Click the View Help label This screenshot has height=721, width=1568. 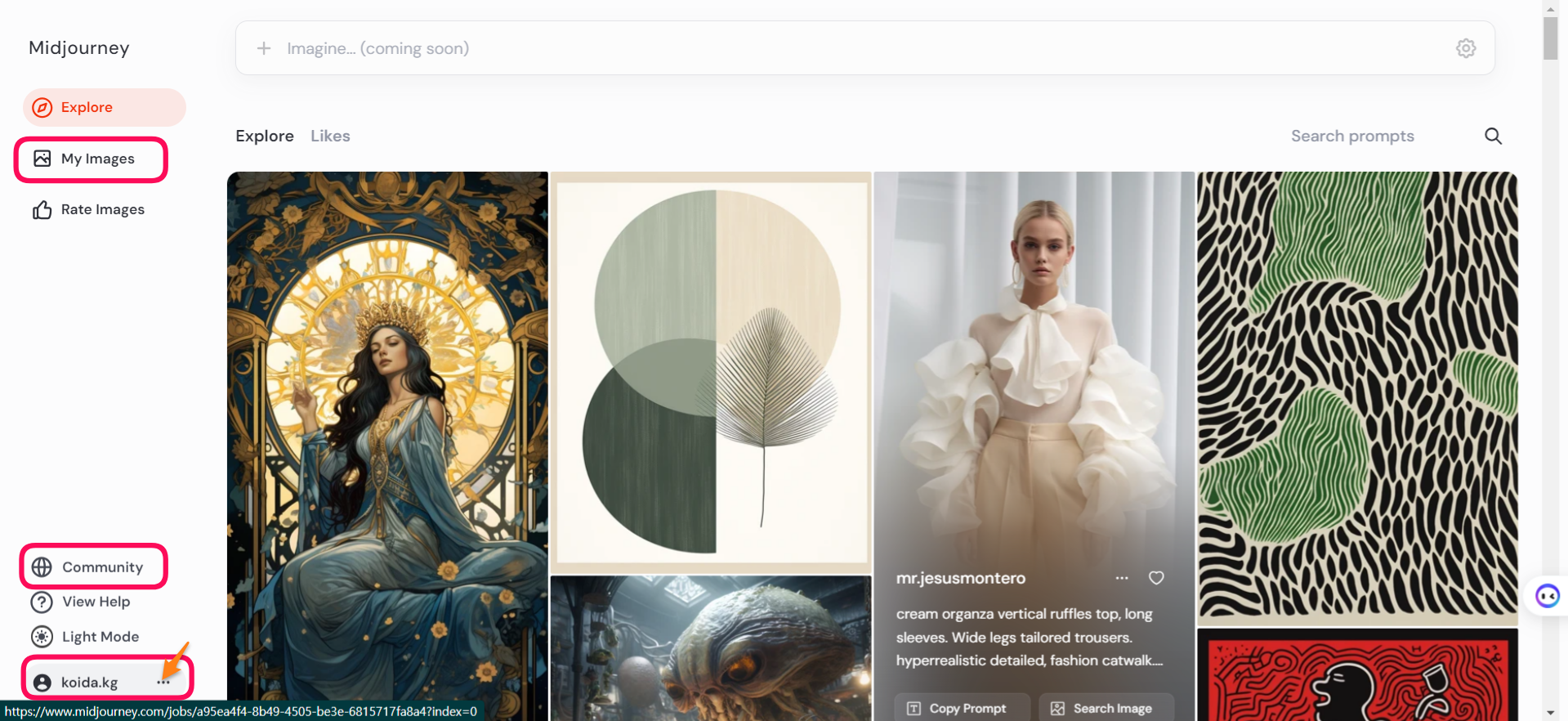pos(96,602)
